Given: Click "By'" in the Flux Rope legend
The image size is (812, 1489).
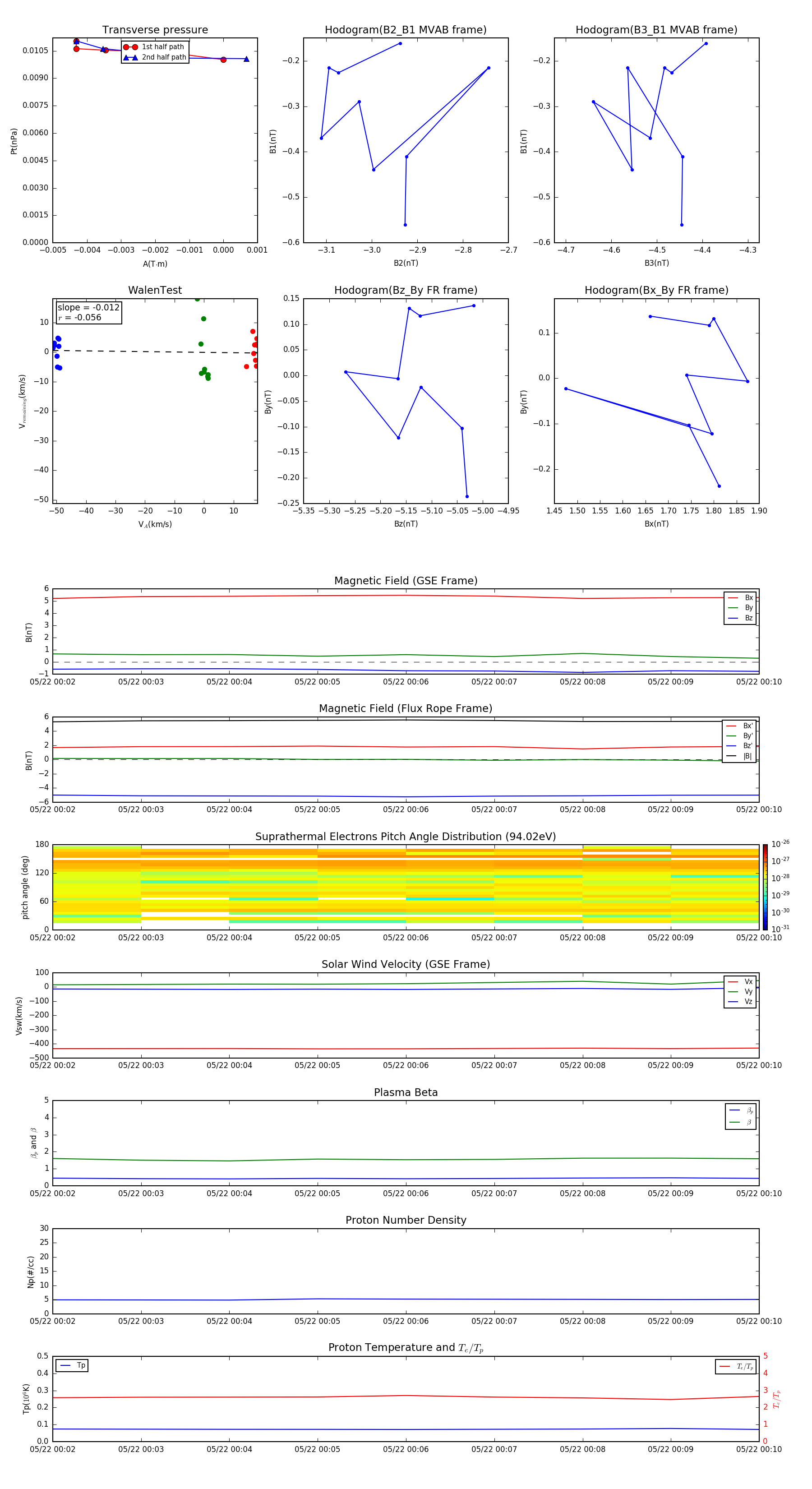Looking at the screenshot, I should click(x=740, y=736).
